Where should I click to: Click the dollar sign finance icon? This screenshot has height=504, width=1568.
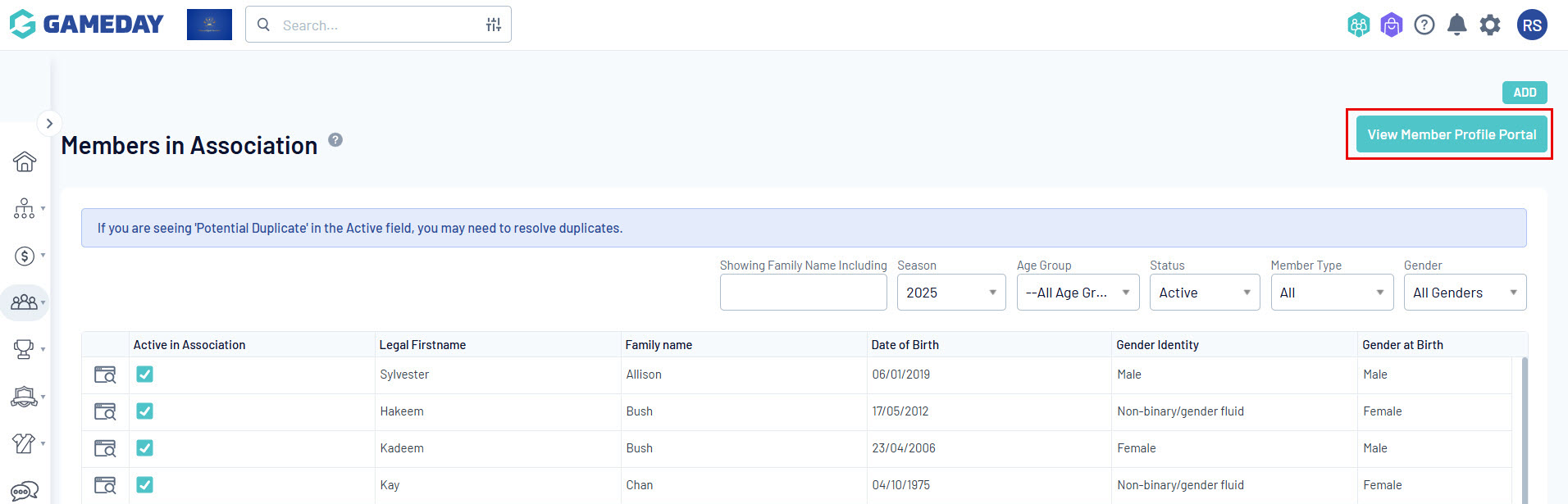click(25, 256)
